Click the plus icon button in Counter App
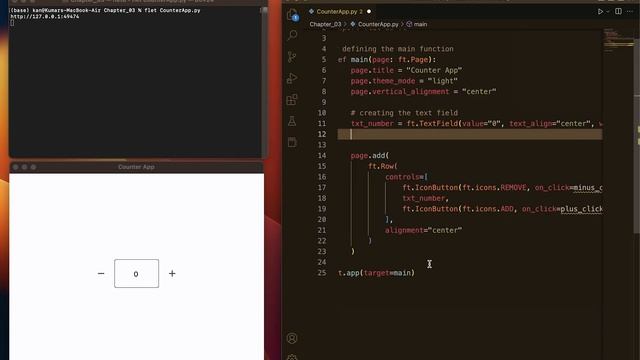 (x=172, y=273)
